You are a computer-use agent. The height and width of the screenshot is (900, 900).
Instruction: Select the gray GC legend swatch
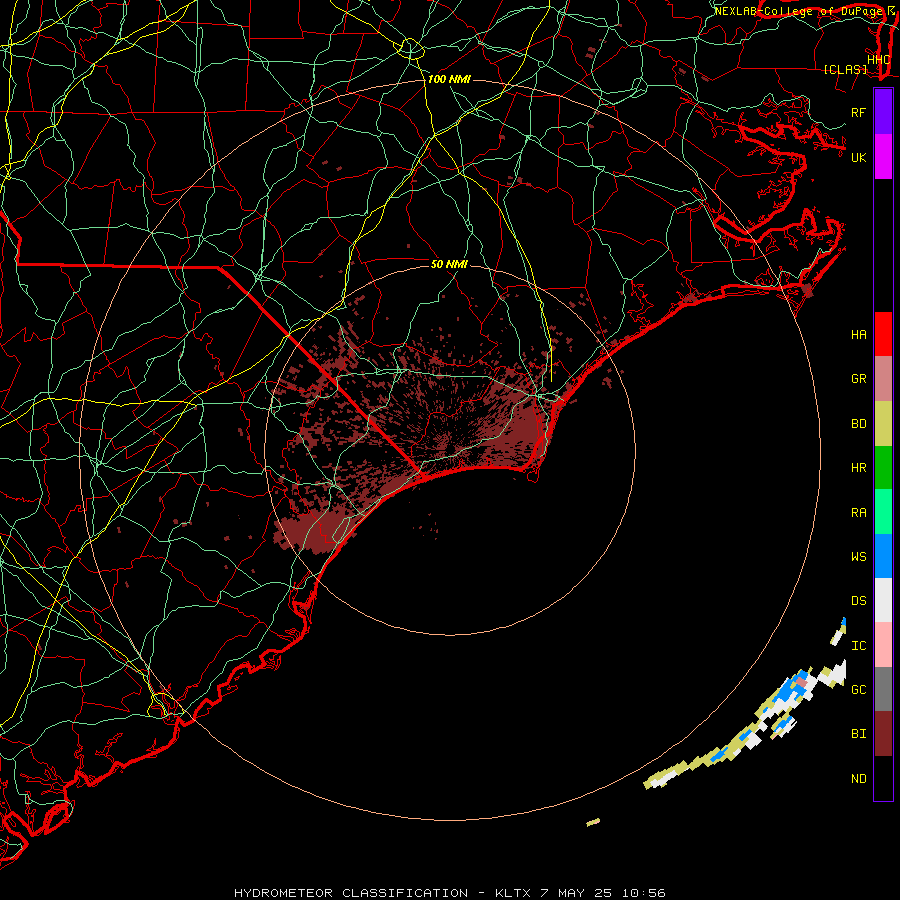click(883, 689)
